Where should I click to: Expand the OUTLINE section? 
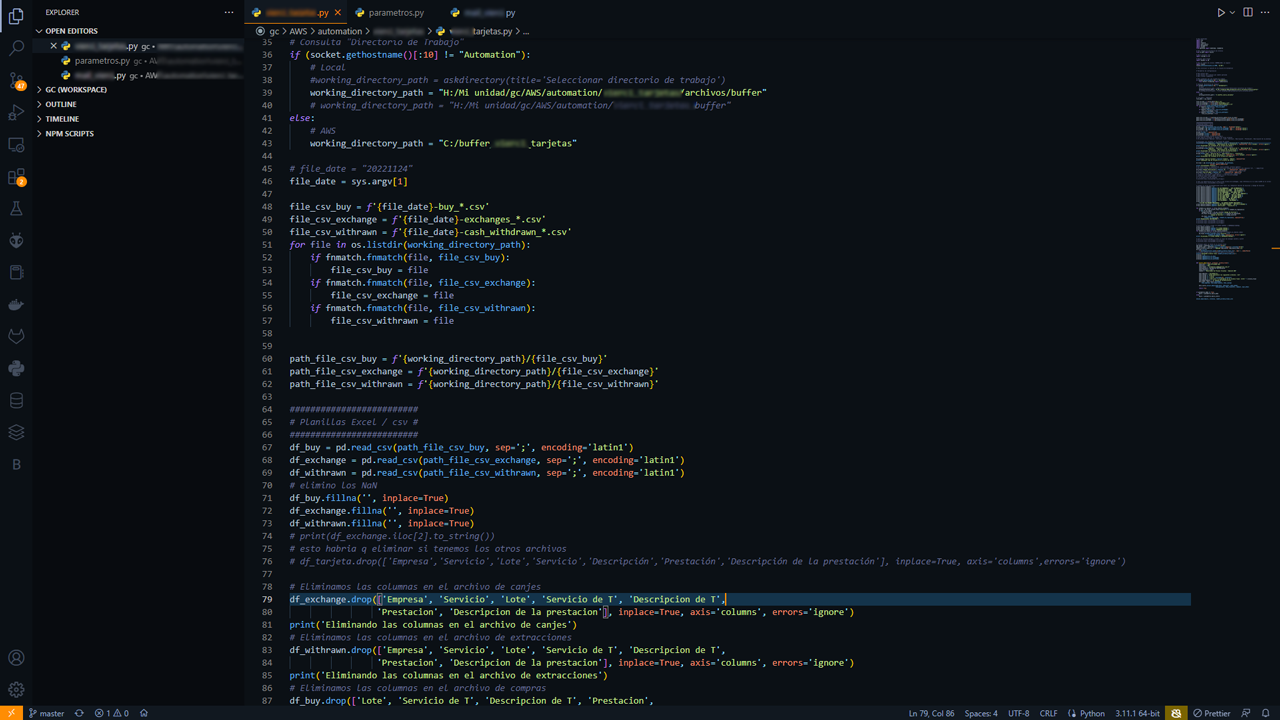click(61, 104)
